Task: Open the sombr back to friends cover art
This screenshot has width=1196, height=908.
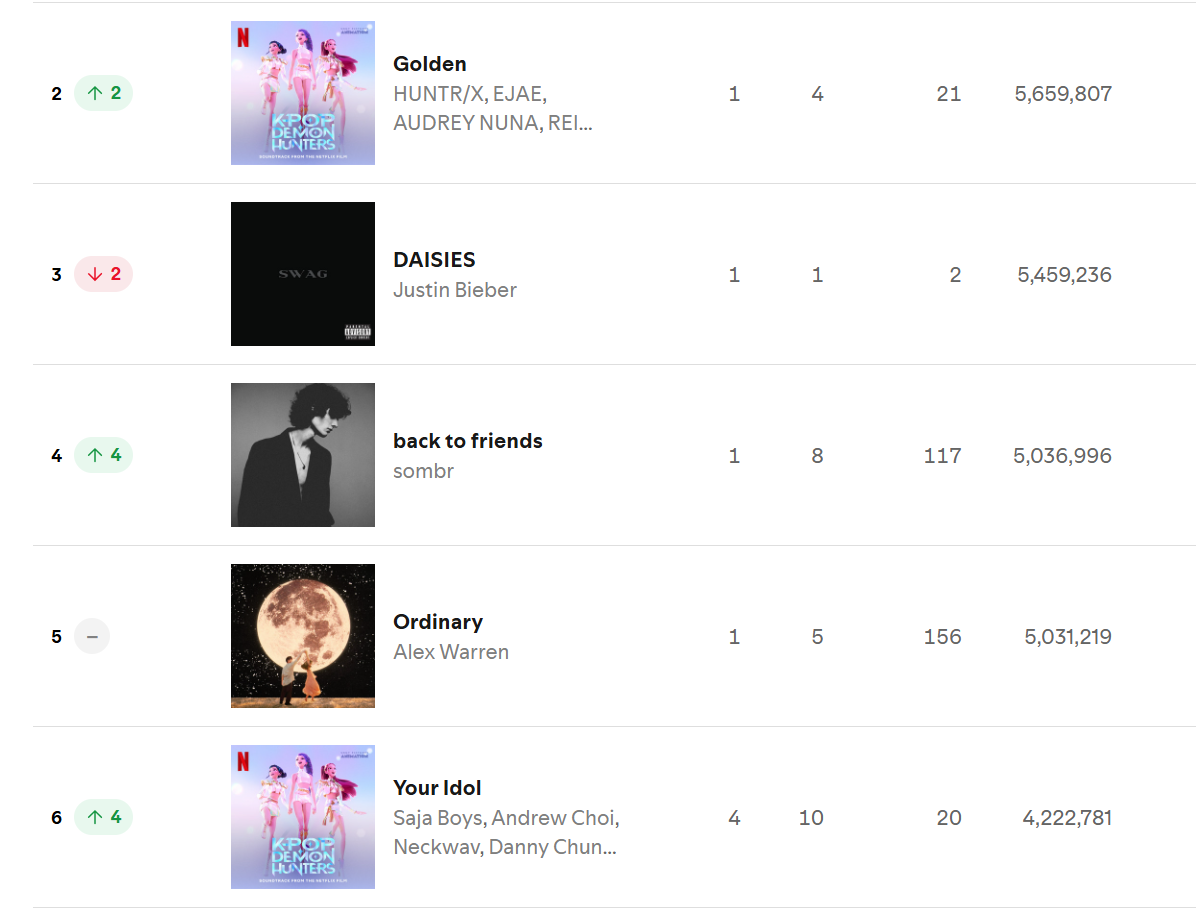Action: [x=303, y=455]
